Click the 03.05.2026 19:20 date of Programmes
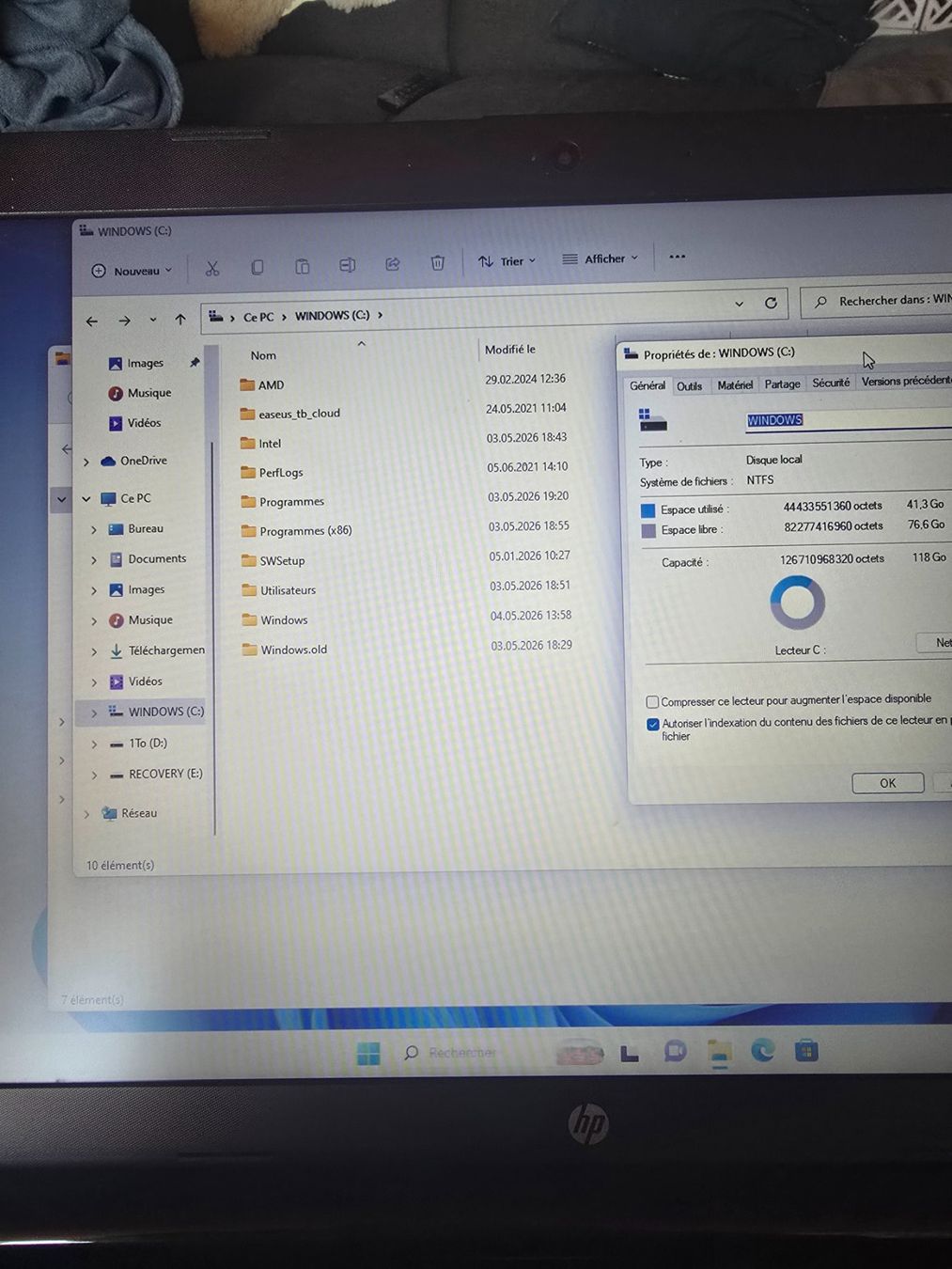Screen dimensions: 952x1269 (x=527, y=496)
